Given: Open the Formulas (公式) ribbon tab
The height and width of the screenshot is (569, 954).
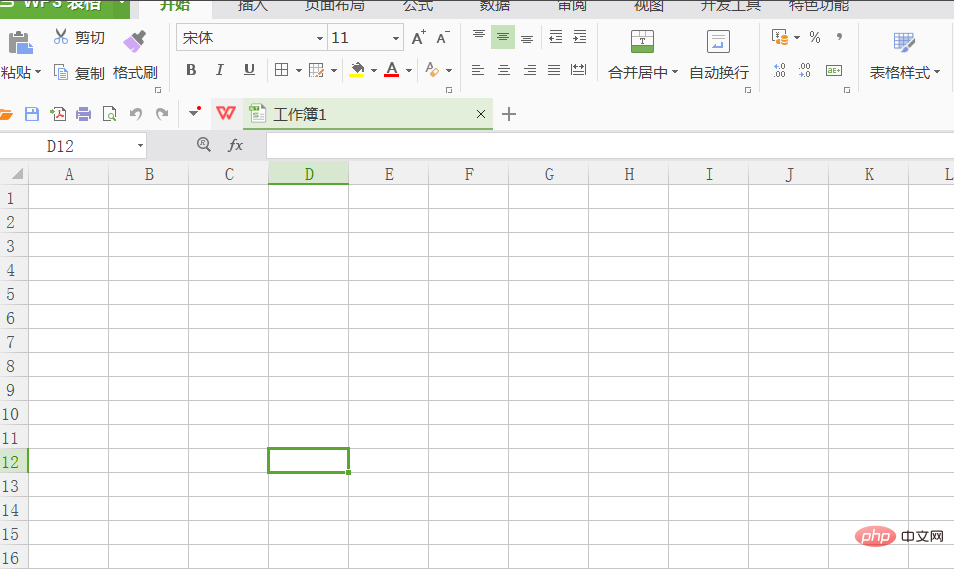Looking at the screenshot, I should point(418,6).
